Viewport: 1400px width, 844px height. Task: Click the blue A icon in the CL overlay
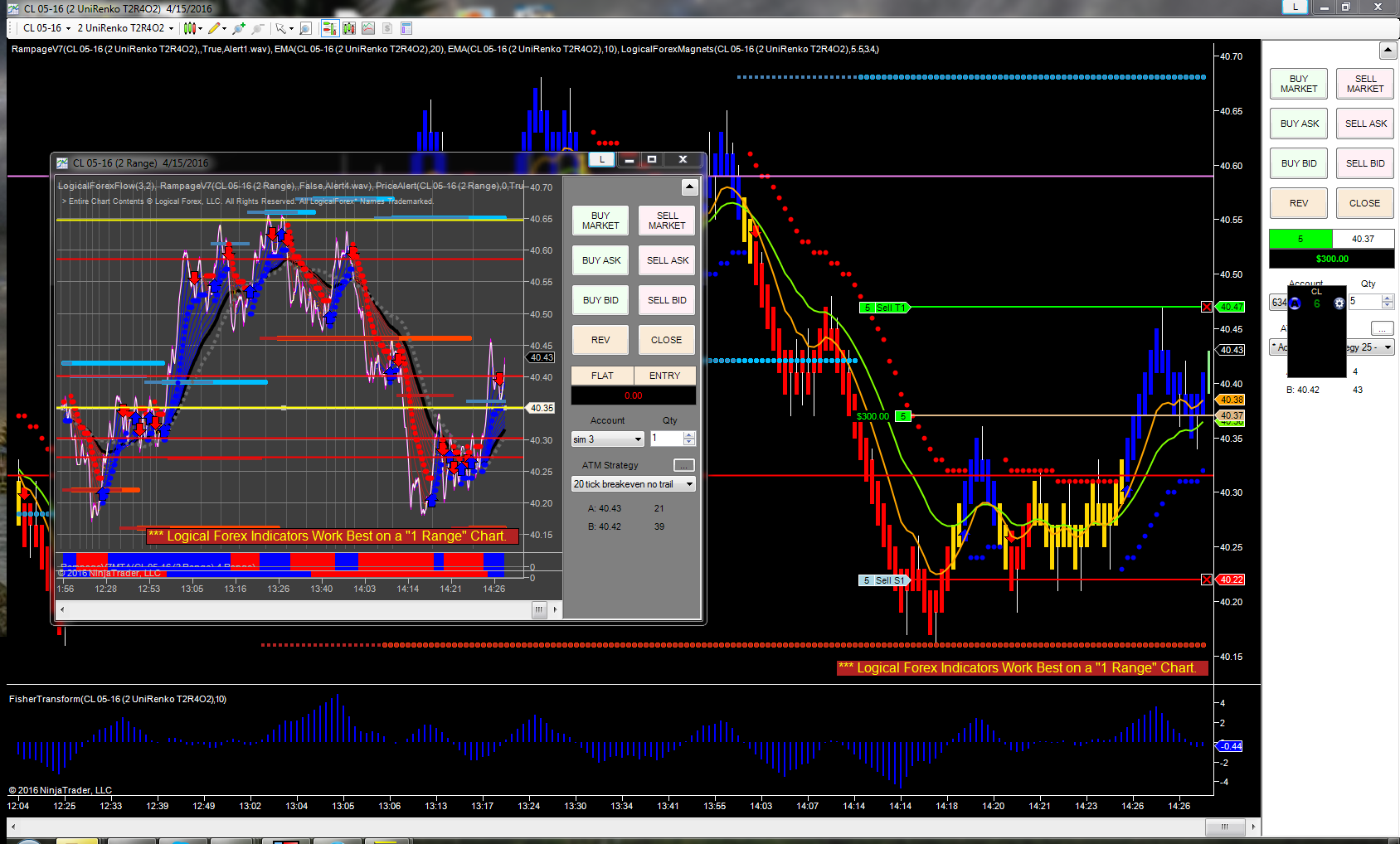1295,303
